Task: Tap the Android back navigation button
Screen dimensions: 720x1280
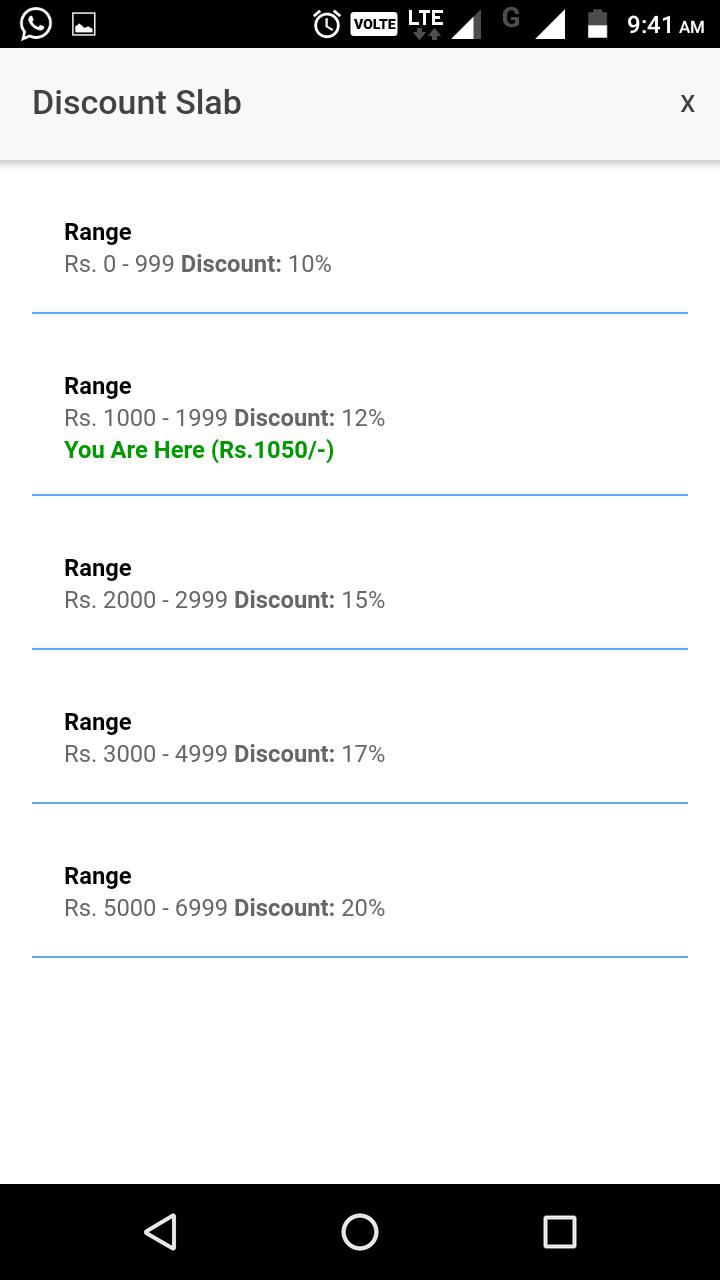Action: click(x=160, y=1232)
